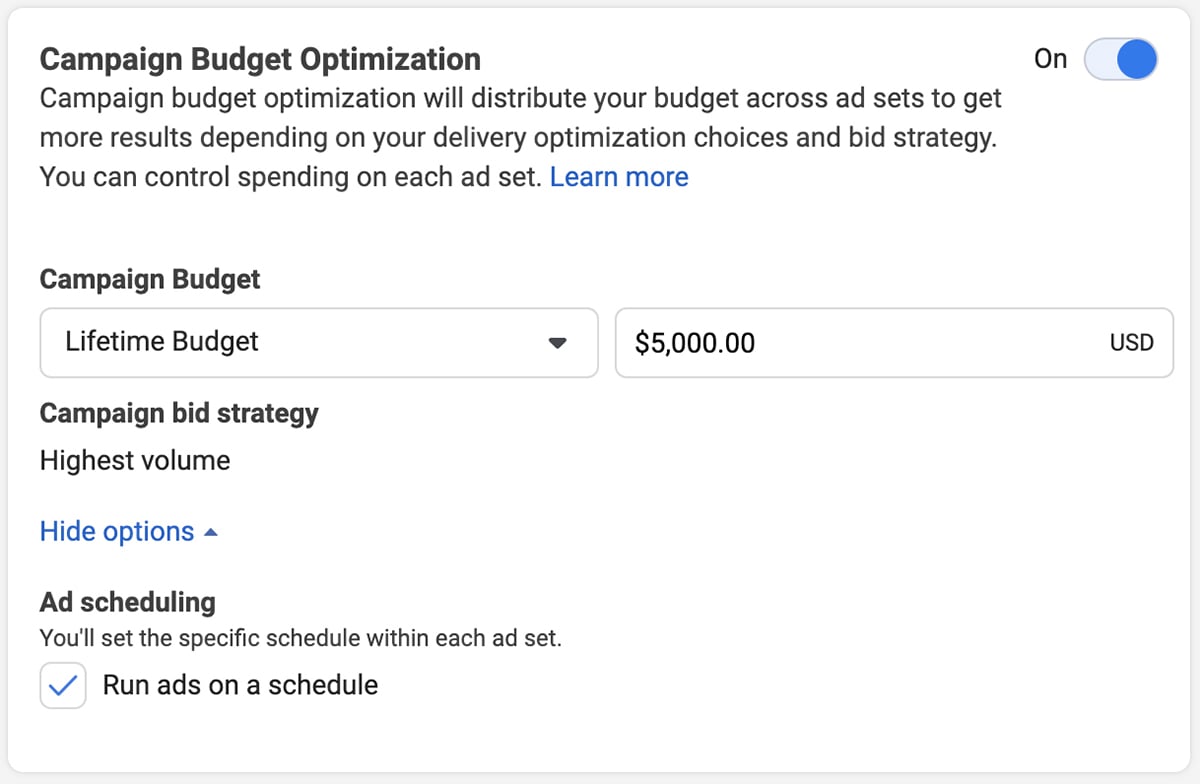Screen dimensions: 1200x784
Task: Click the dropdown caret arrow in budget type
Action: coord(558,343)
